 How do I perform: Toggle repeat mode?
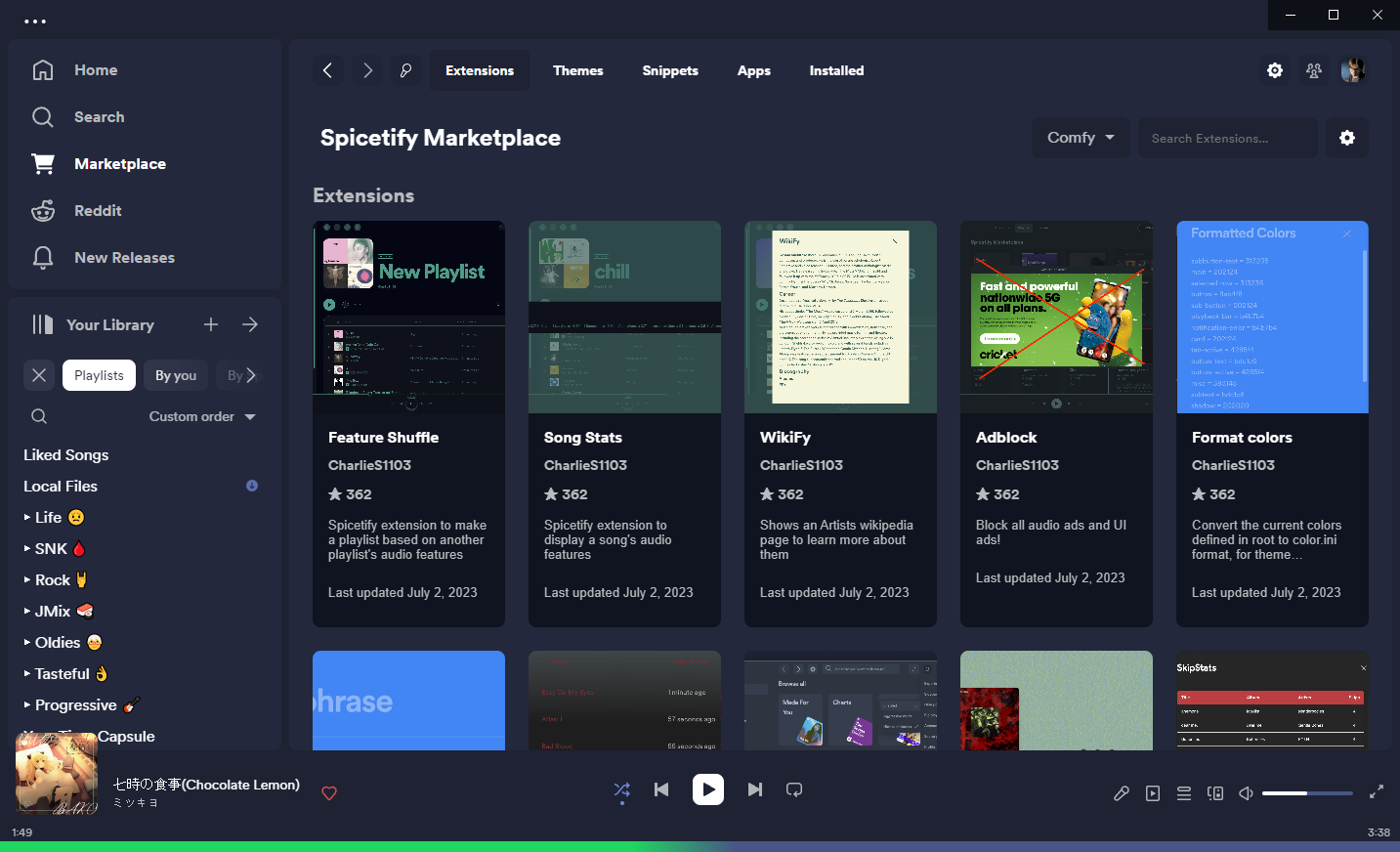794,789
